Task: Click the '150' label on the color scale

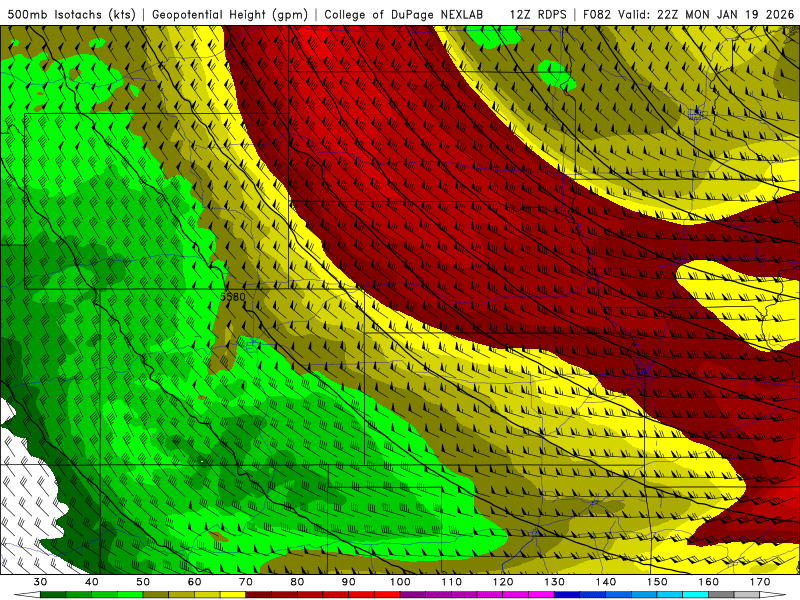Action: (x=657, y=582)
